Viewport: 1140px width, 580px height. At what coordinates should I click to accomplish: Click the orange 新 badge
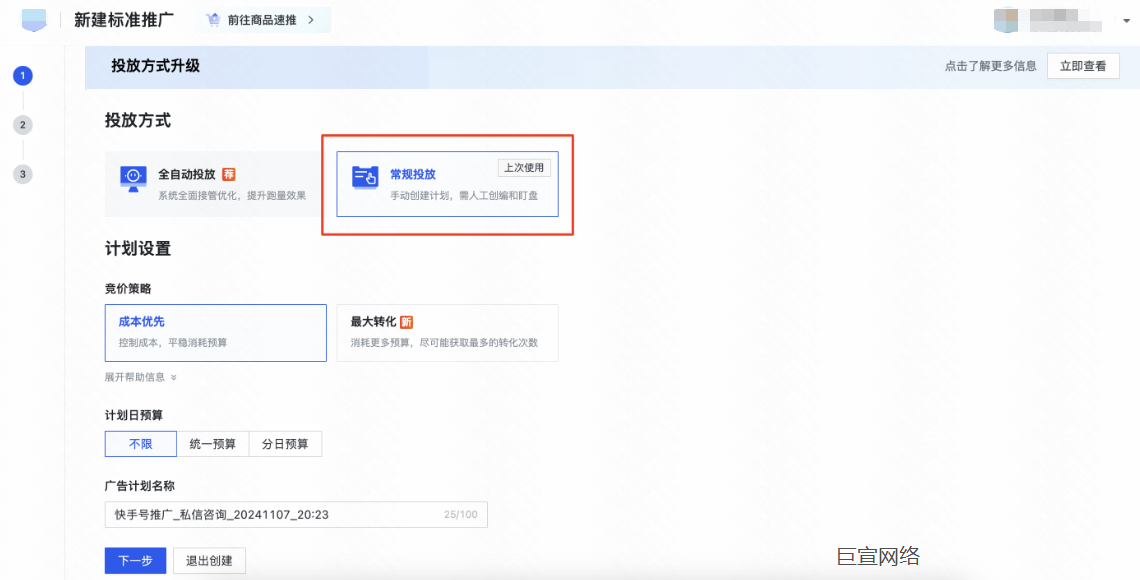pyautogui.click(x=406, y=322)
